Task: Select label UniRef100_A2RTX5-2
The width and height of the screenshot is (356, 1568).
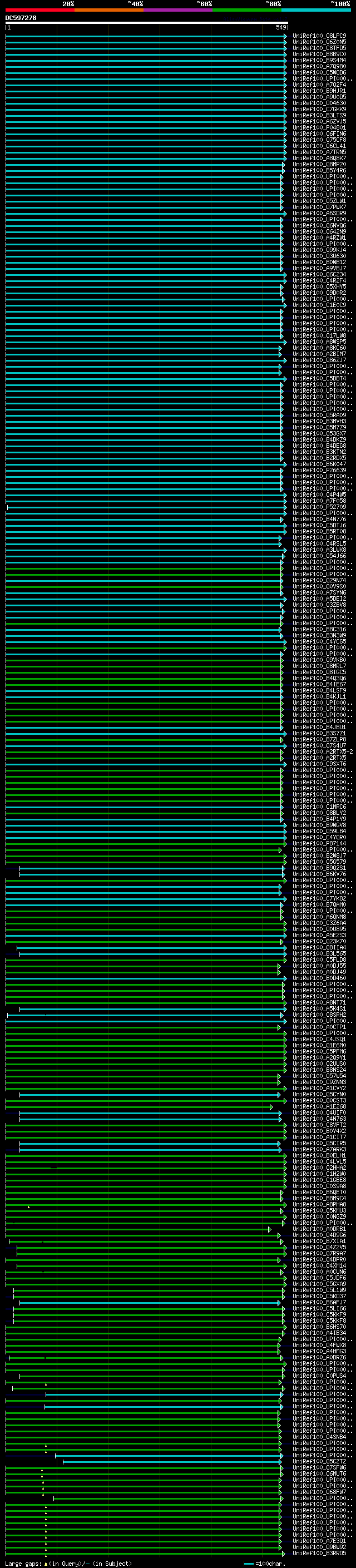Action: point(322,751)
